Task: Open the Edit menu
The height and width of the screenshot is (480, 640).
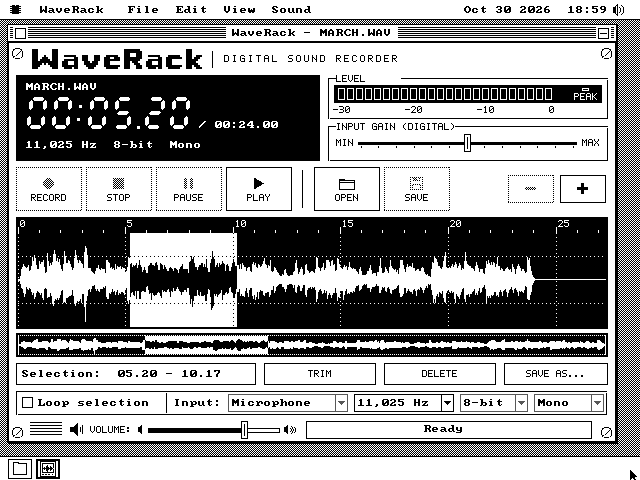Action: pos(191,9)
